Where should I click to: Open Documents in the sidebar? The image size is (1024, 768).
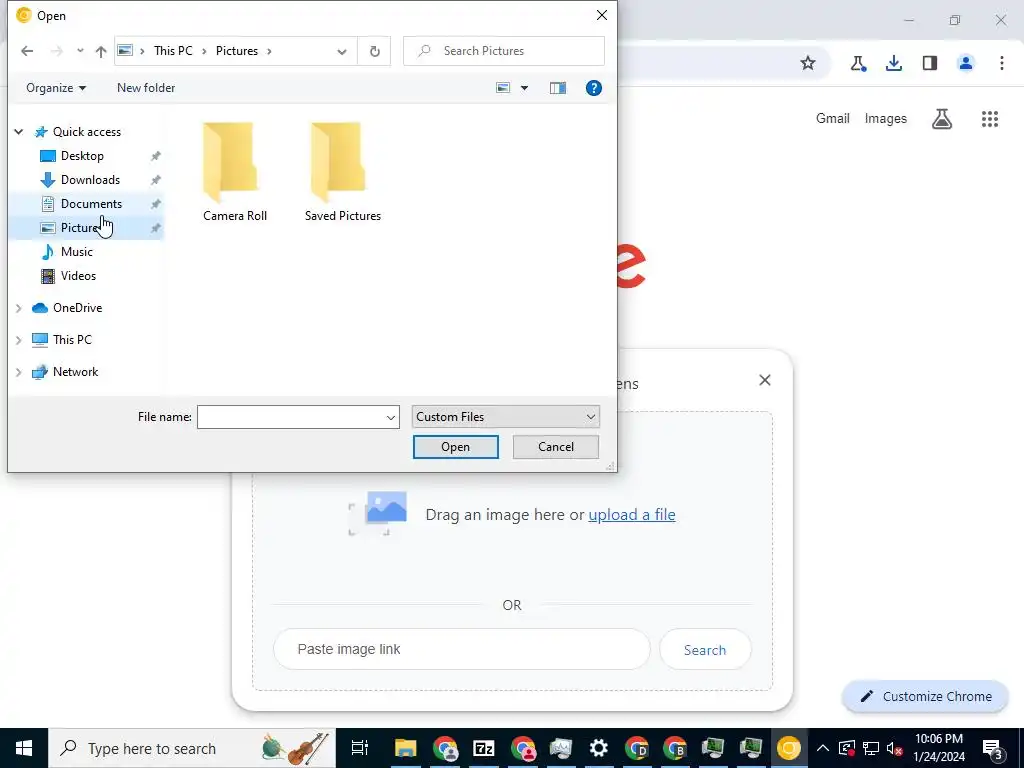[x=91, y=204]
